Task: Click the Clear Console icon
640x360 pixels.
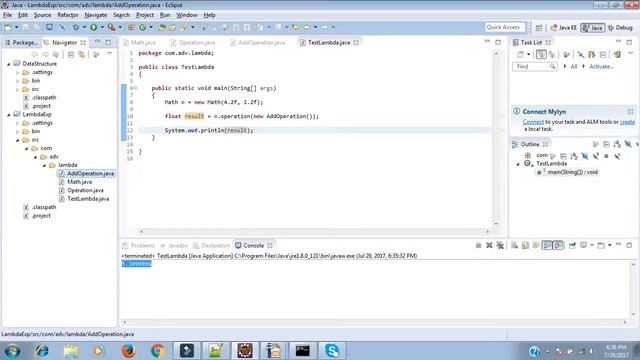Action: [514, 245]
